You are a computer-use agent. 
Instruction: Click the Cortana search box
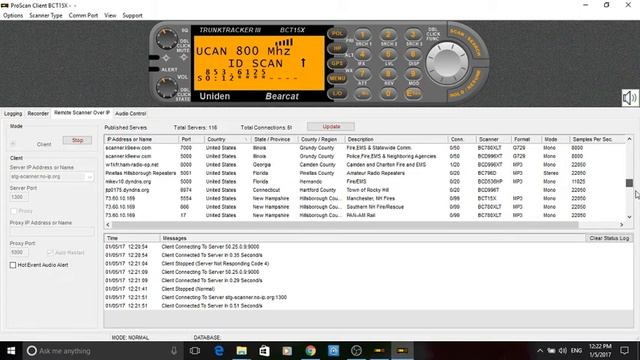(x=102, y=351)
